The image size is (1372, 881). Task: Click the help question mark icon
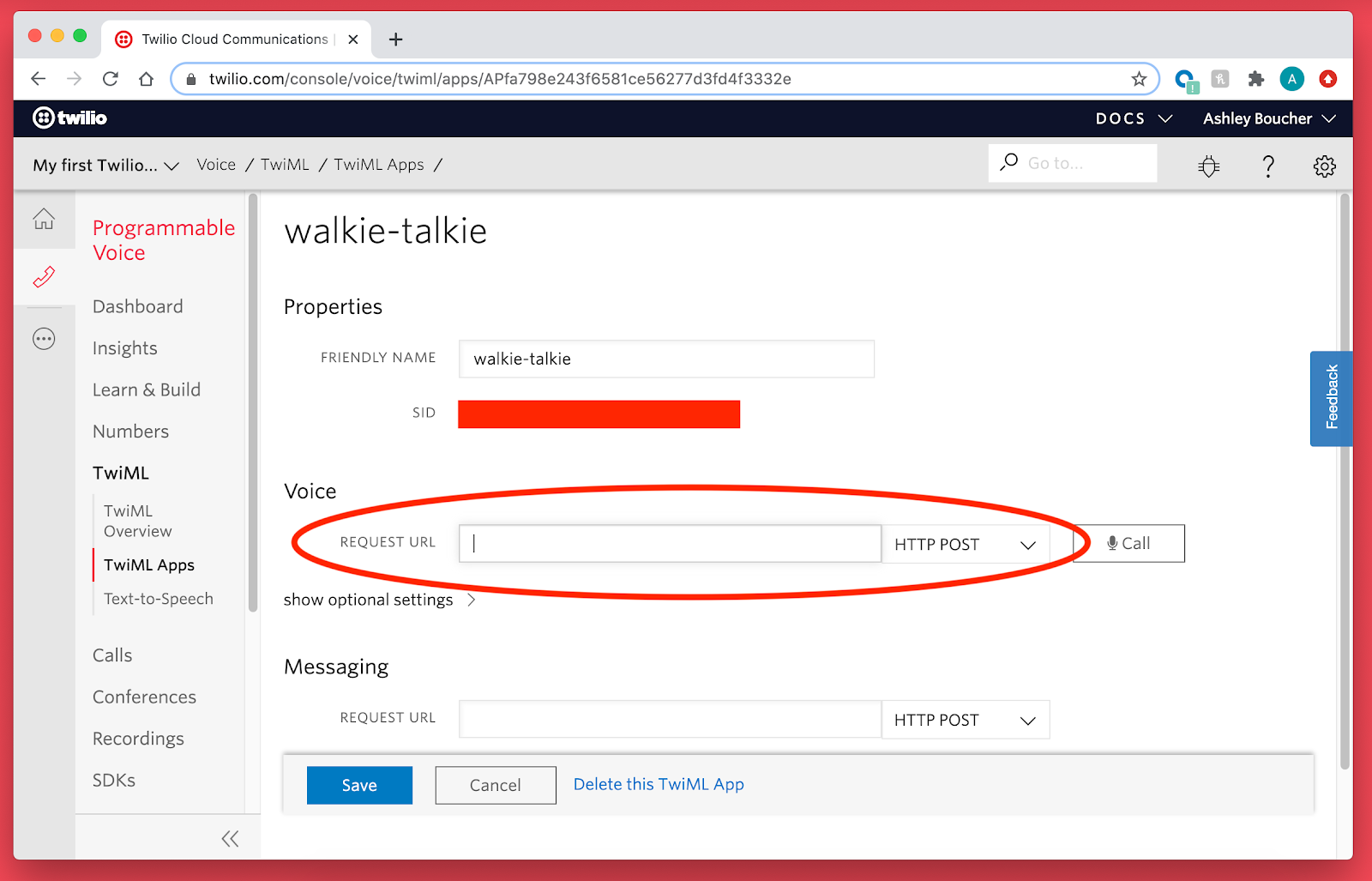pos(1268,166)
